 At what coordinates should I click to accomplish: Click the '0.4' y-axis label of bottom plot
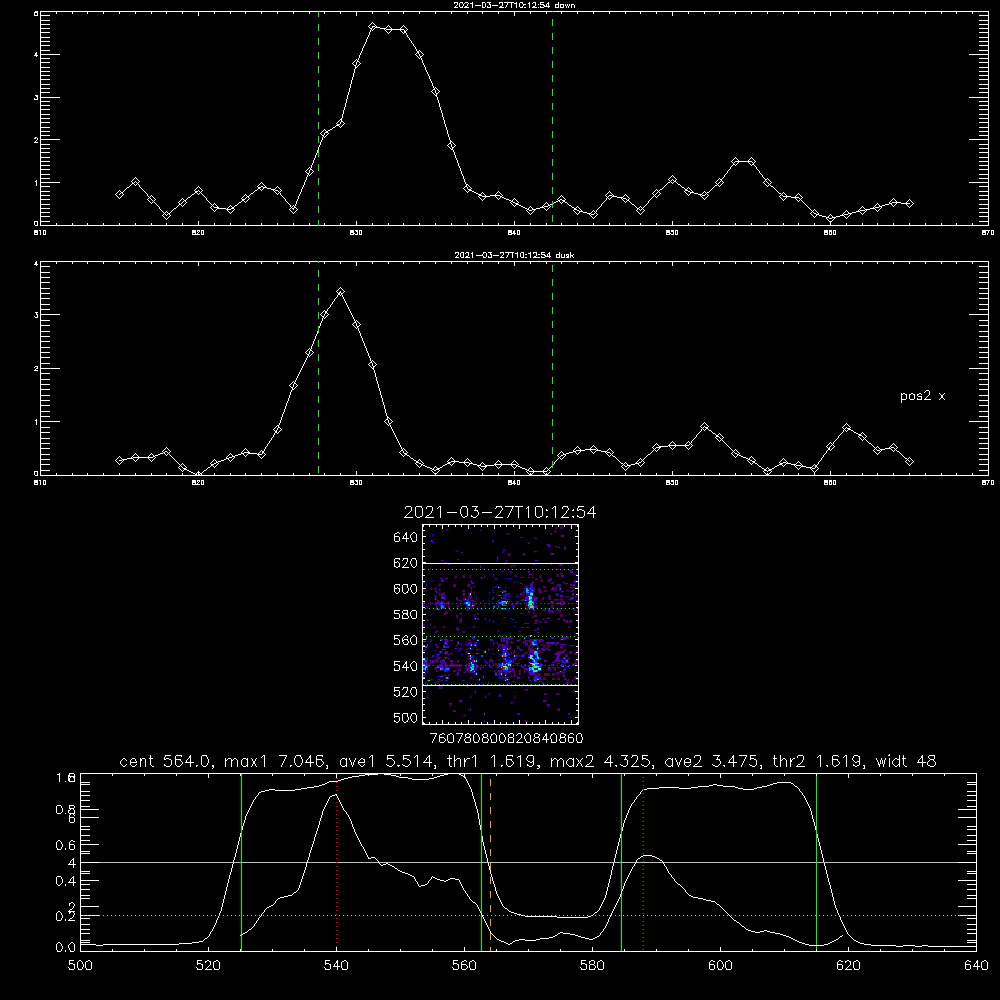(x=66, y=881)
